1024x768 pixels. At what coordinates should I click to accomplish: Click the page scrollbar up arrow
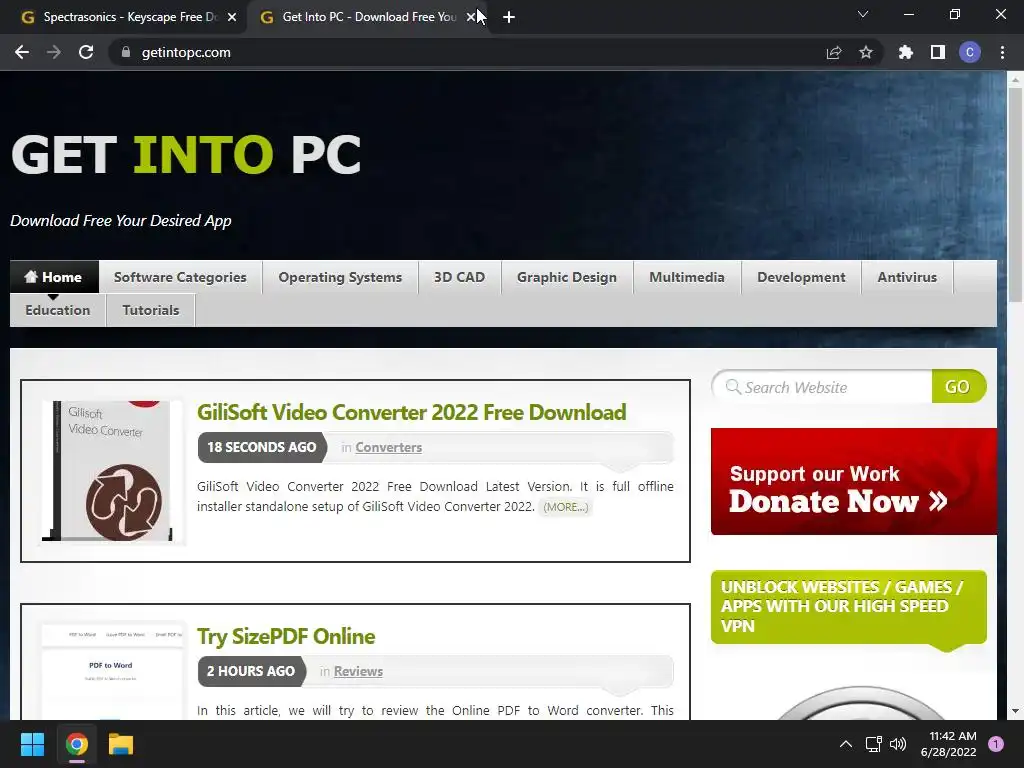[1015, 80]
